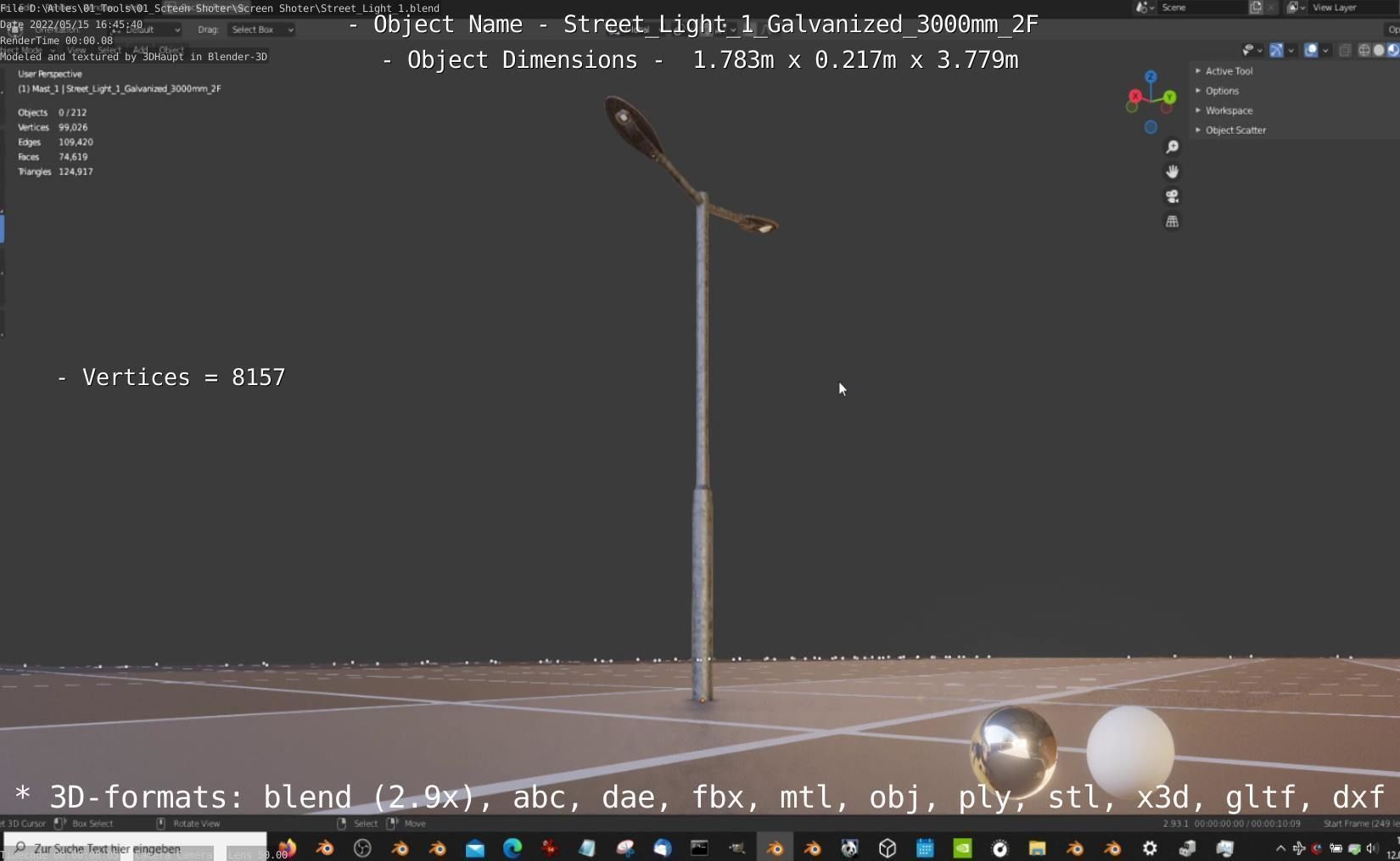Screen dimensions: 1400x861
Task: Toggle Show Gizmo button in viewport header
Action: pyautogui.click(x=1276, y=51)
